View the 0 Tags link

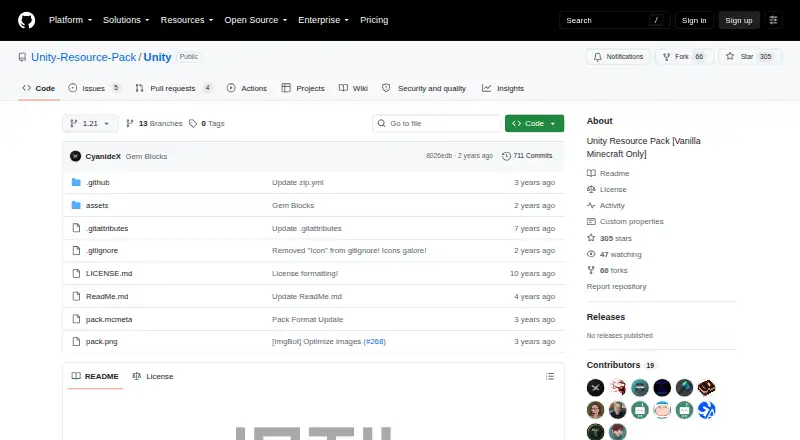[x=207, y=124]
